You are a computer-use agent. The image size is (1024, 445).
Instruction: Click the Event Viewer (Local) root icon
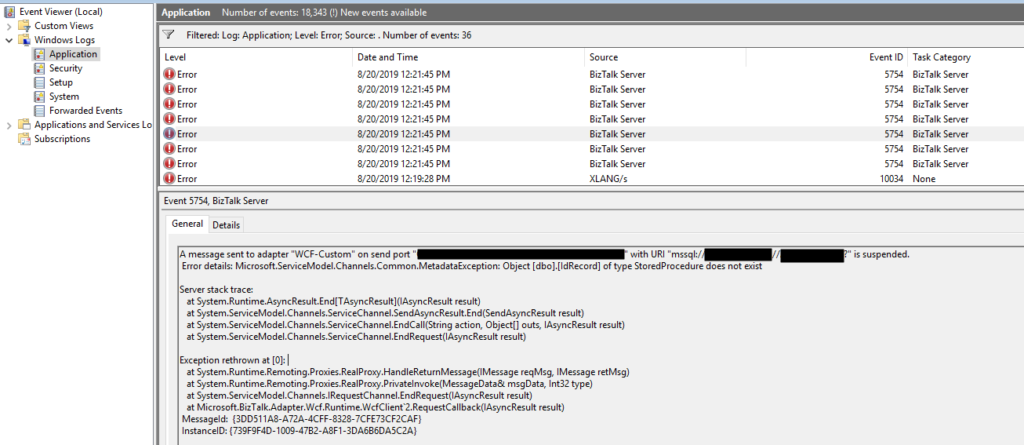(10, 11)
